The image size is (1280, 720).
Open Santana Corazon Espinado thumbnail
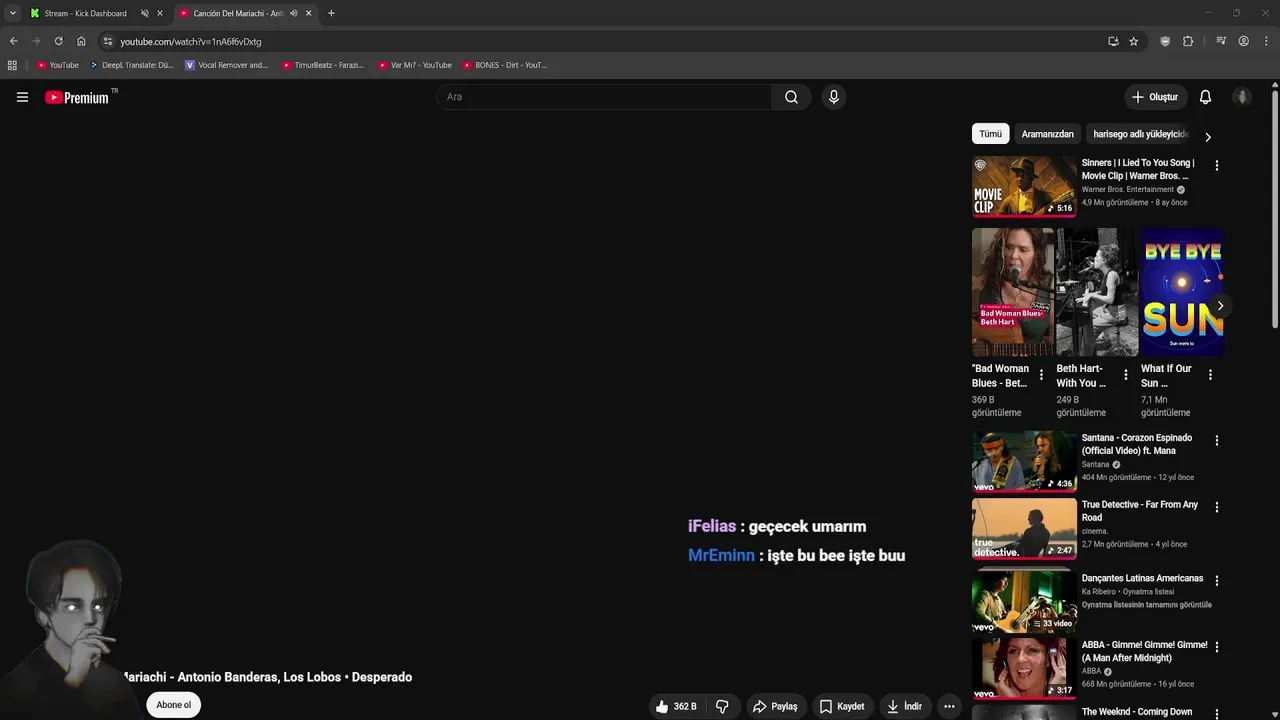[x=1024, y=461]
